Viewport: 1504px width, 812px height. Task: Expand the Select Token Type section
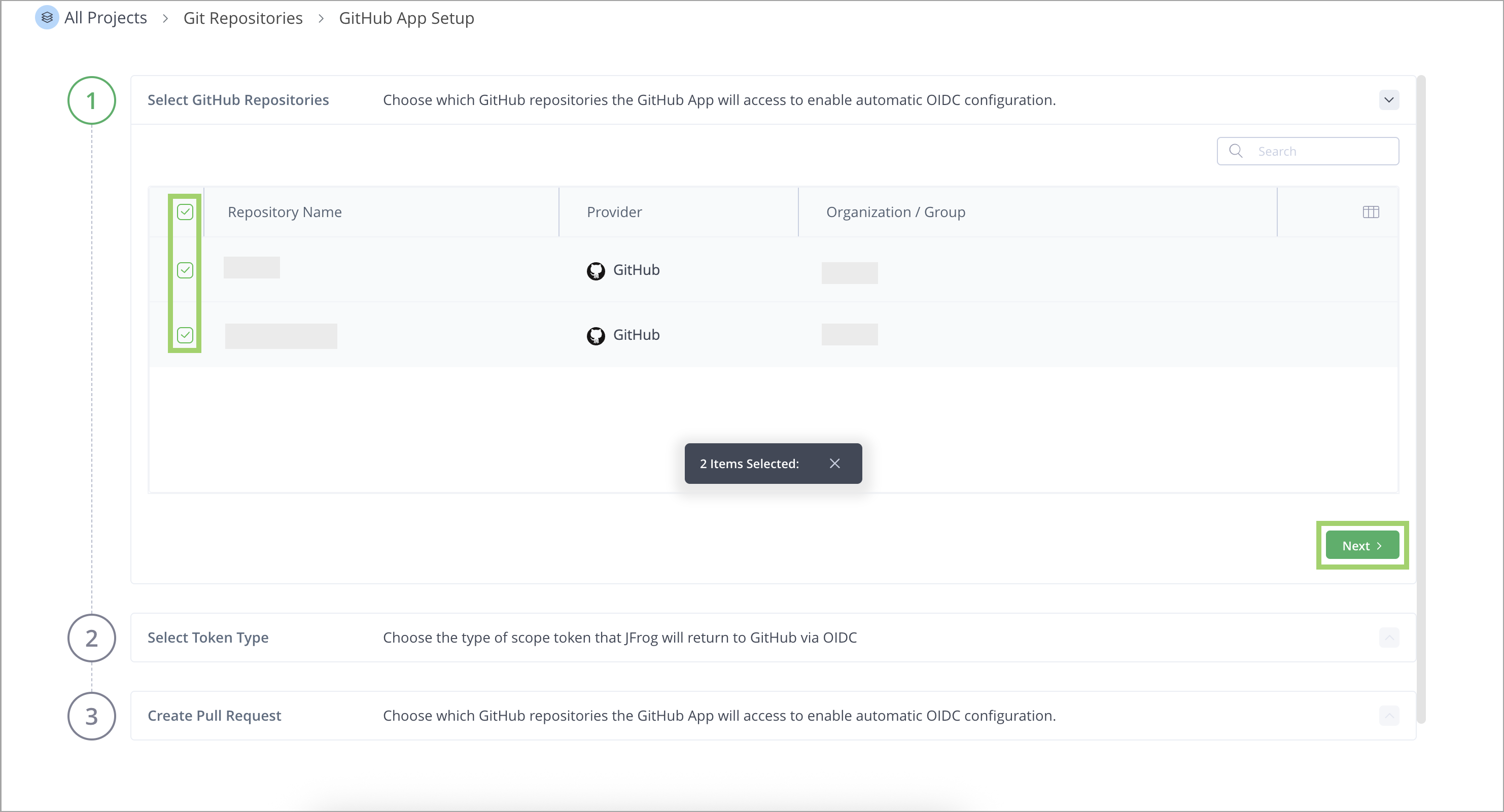(x=1389, y=638)
